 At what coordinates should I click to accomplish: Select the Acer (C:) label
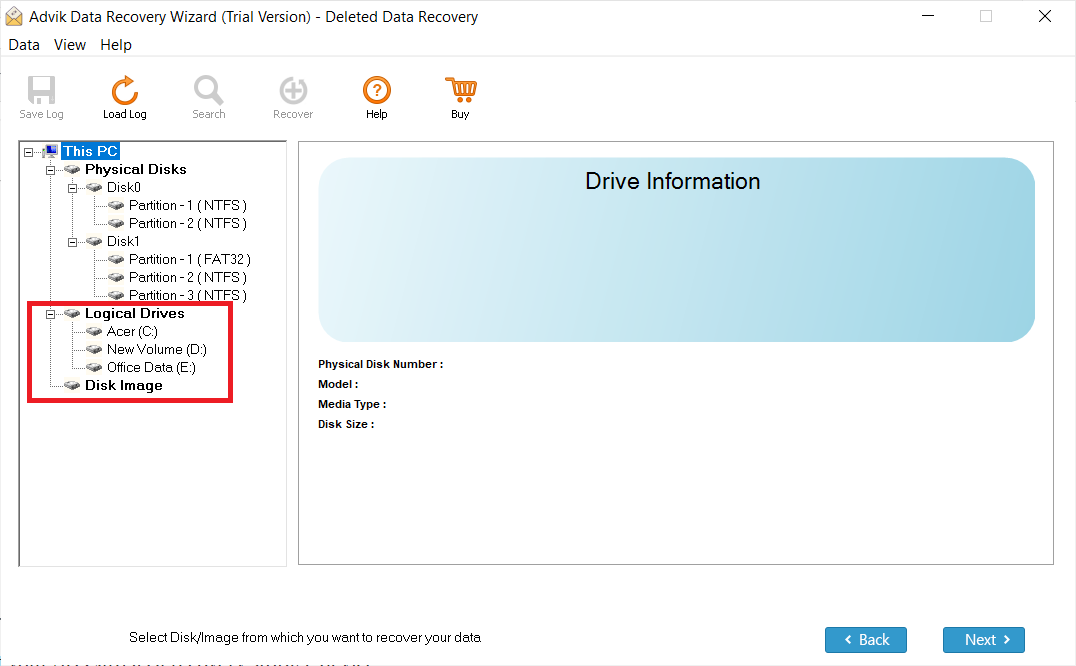132,331
